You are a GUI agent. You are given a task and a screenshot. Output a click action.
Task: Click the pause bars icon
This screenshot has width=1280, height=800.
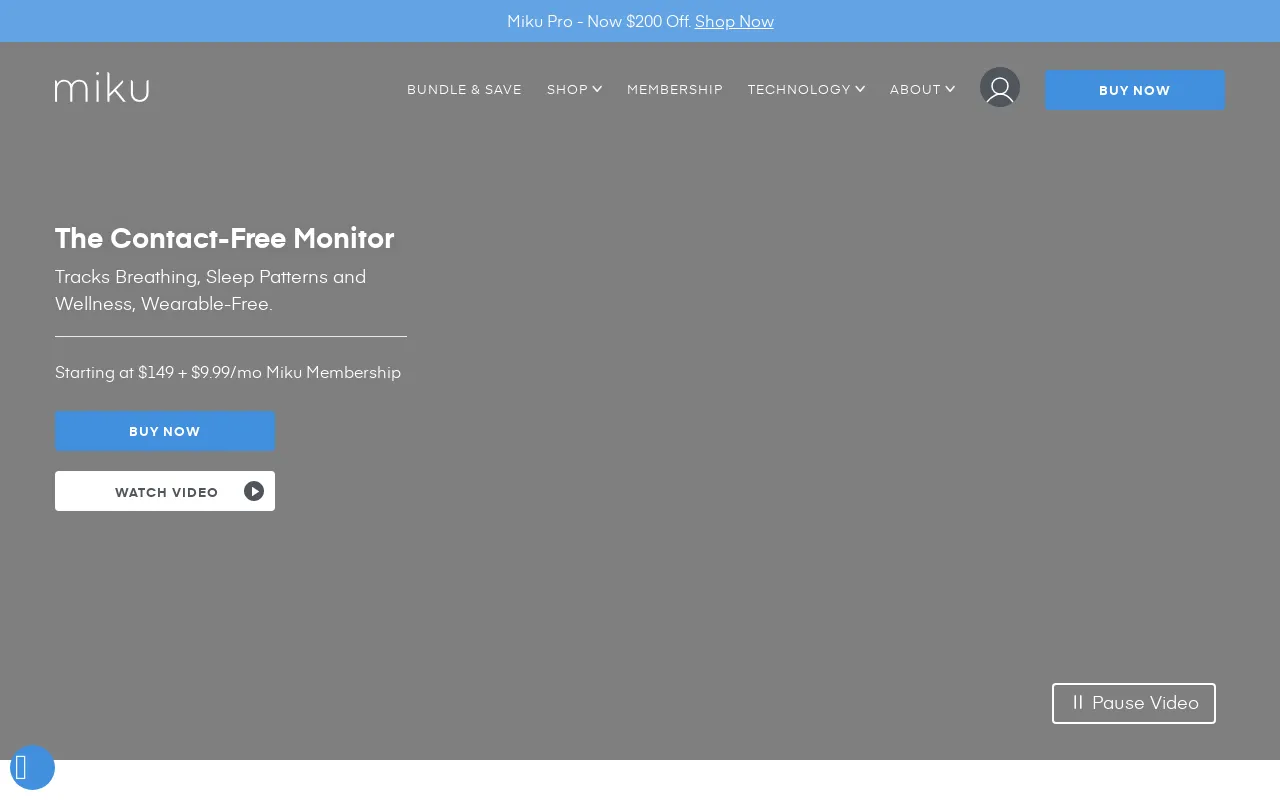[x=1077, y=702]
